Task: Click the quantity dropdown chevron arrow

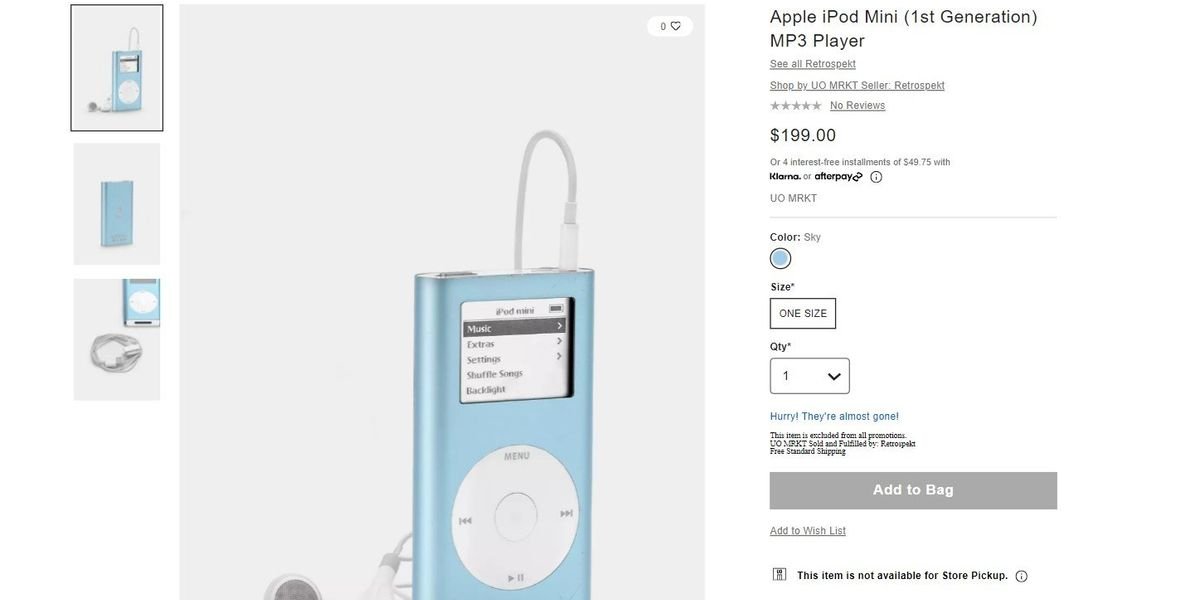Action: pos(834,377)
